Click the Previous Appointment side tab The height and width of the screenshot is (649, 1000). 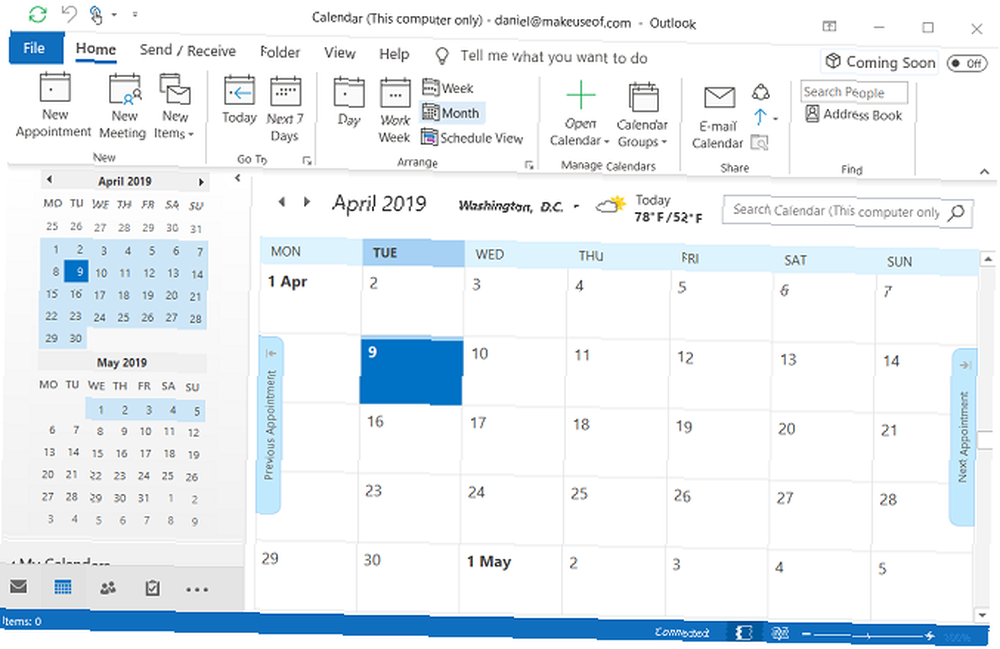point(270,425)
